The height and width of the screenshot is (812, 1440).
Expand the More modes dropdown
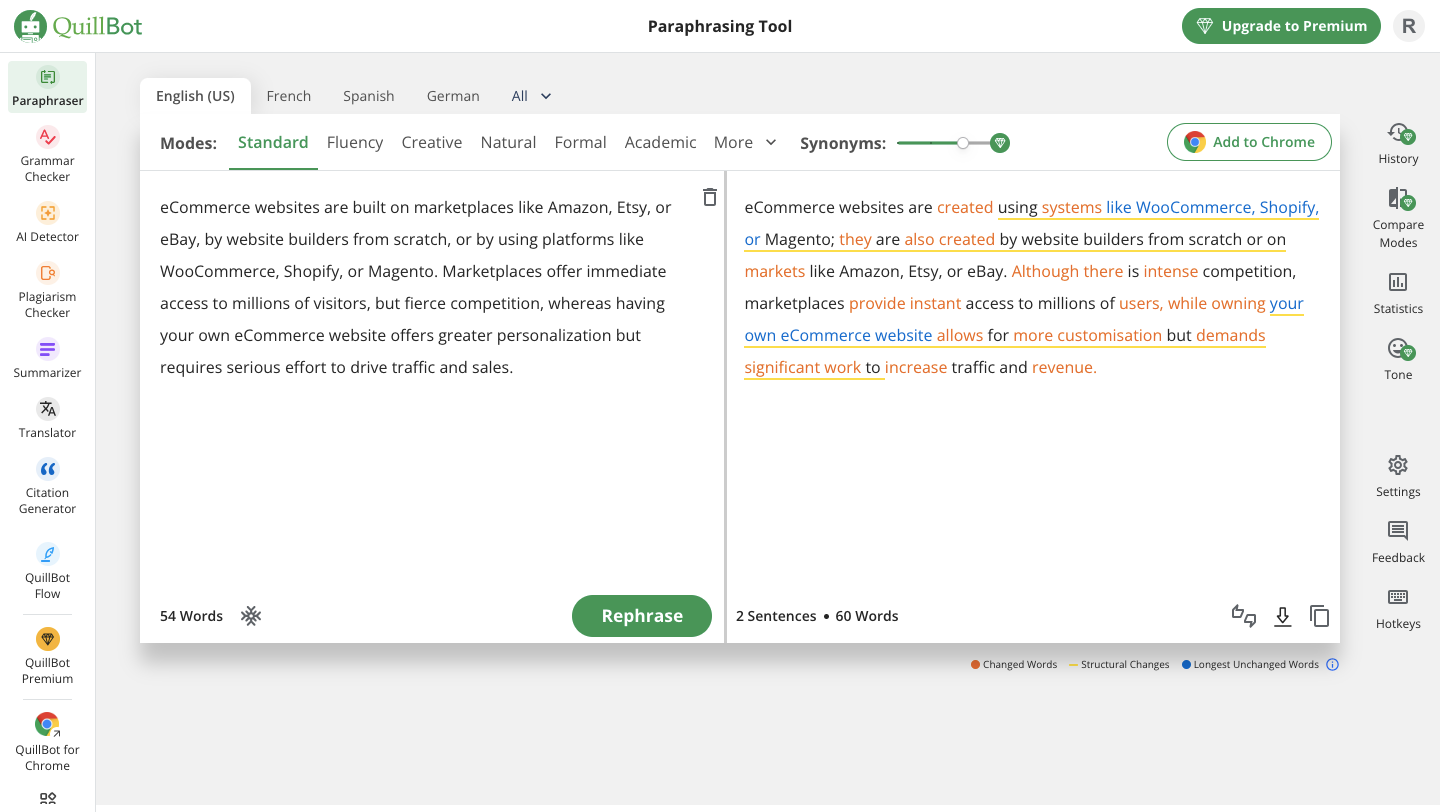coord(745,143)
